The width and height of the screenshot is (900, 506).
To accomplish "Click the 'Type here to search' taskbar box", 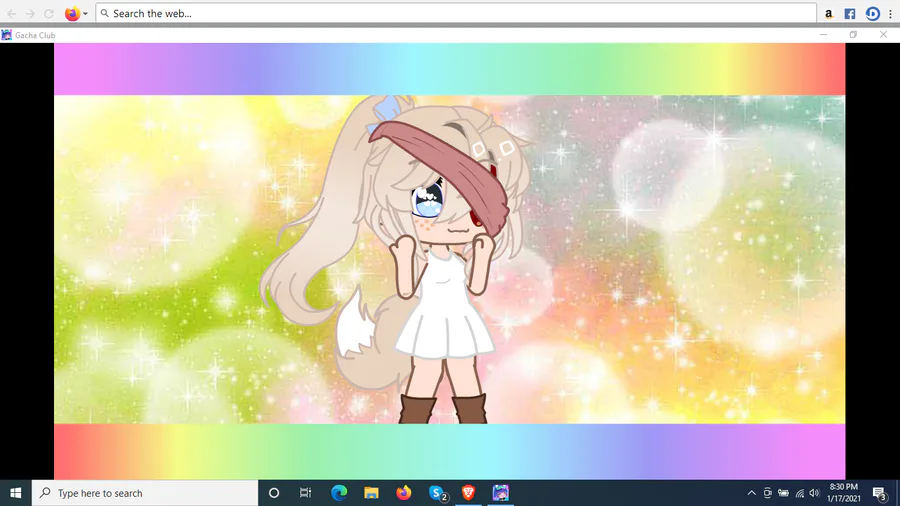I will pos(145,493).
